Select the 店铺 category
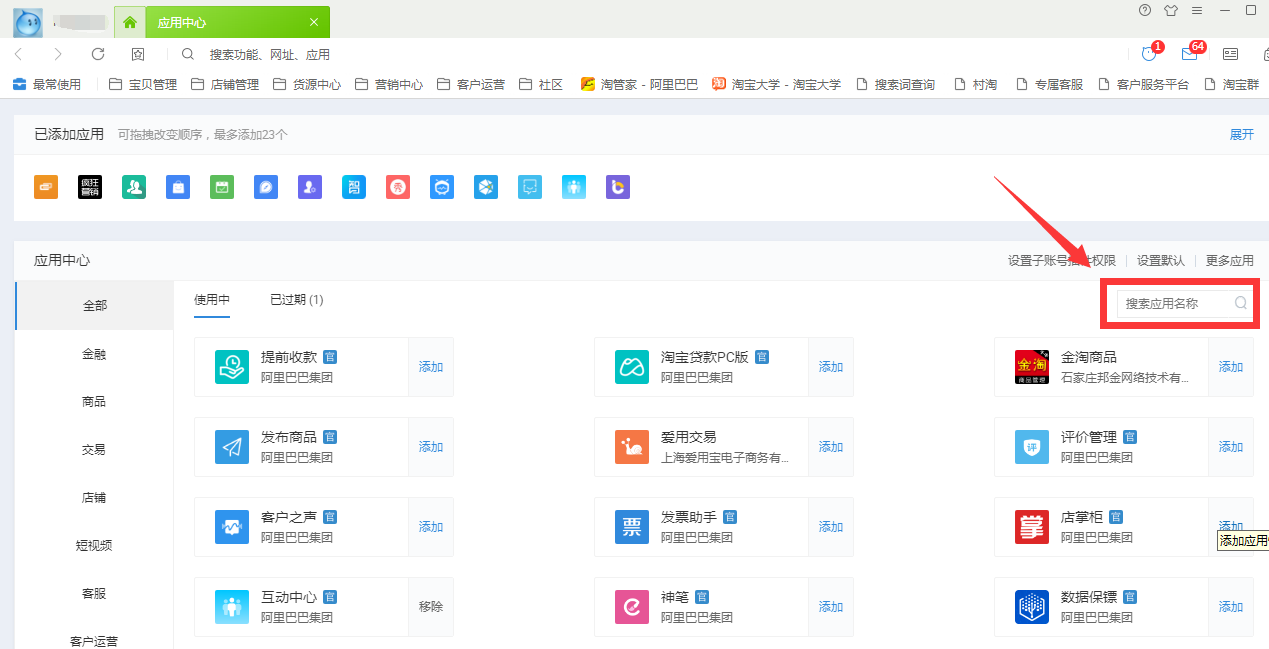Screen dimensions: 1269x649 tap(95, 498)
